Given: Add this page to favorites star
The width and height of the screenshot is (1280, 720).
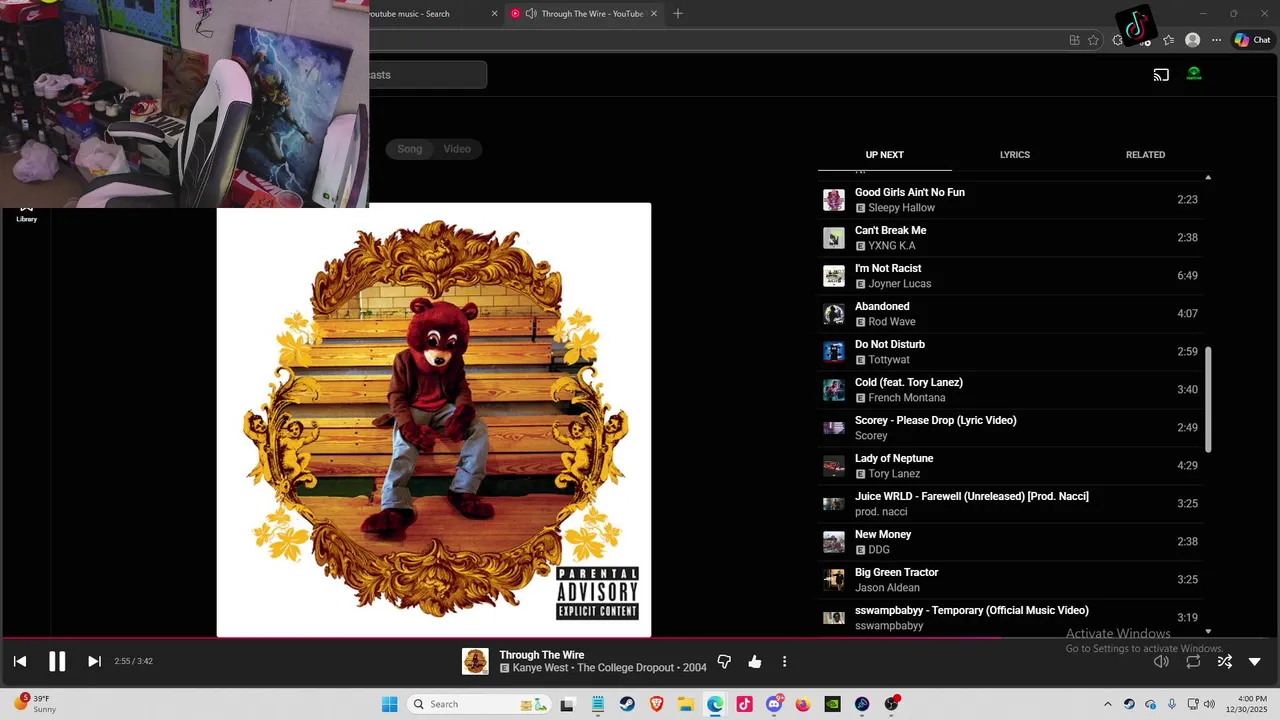Looking at the screenshot, I should (1093, 40).
